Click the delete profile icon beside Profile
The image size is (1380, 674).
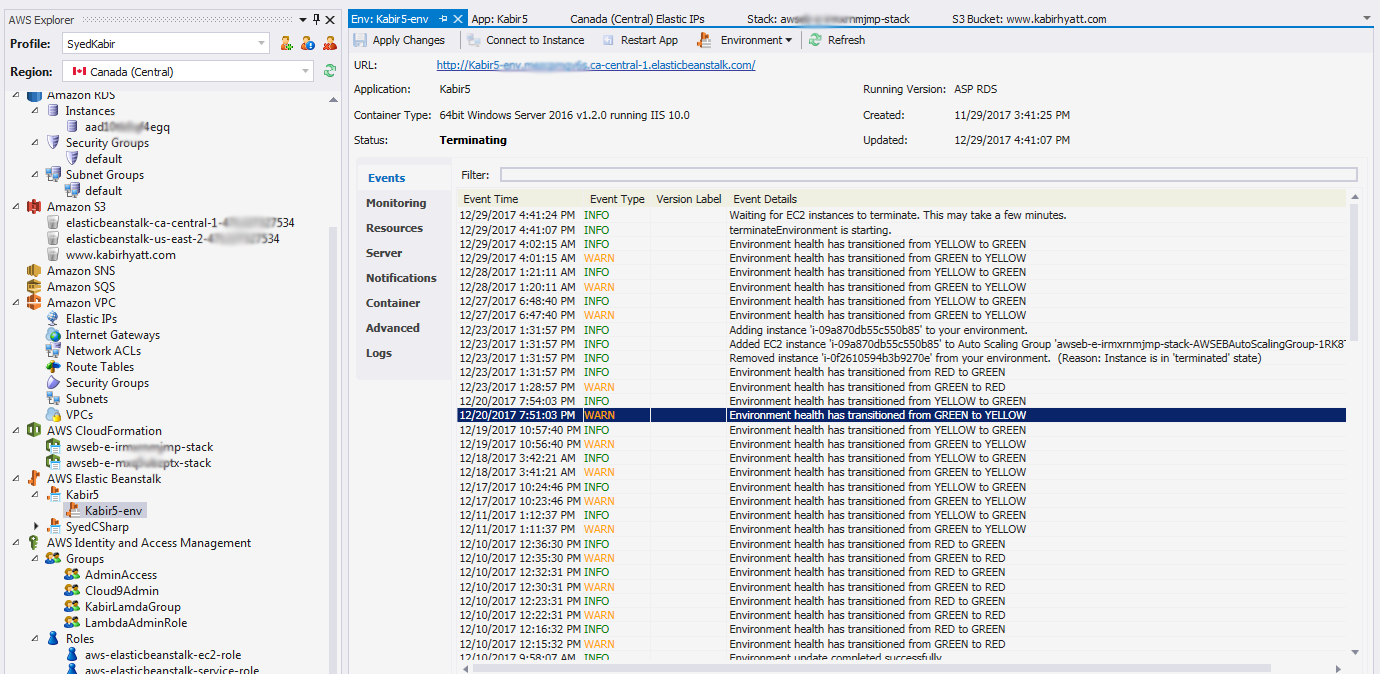pyautogui.click(x=329, y=43)
